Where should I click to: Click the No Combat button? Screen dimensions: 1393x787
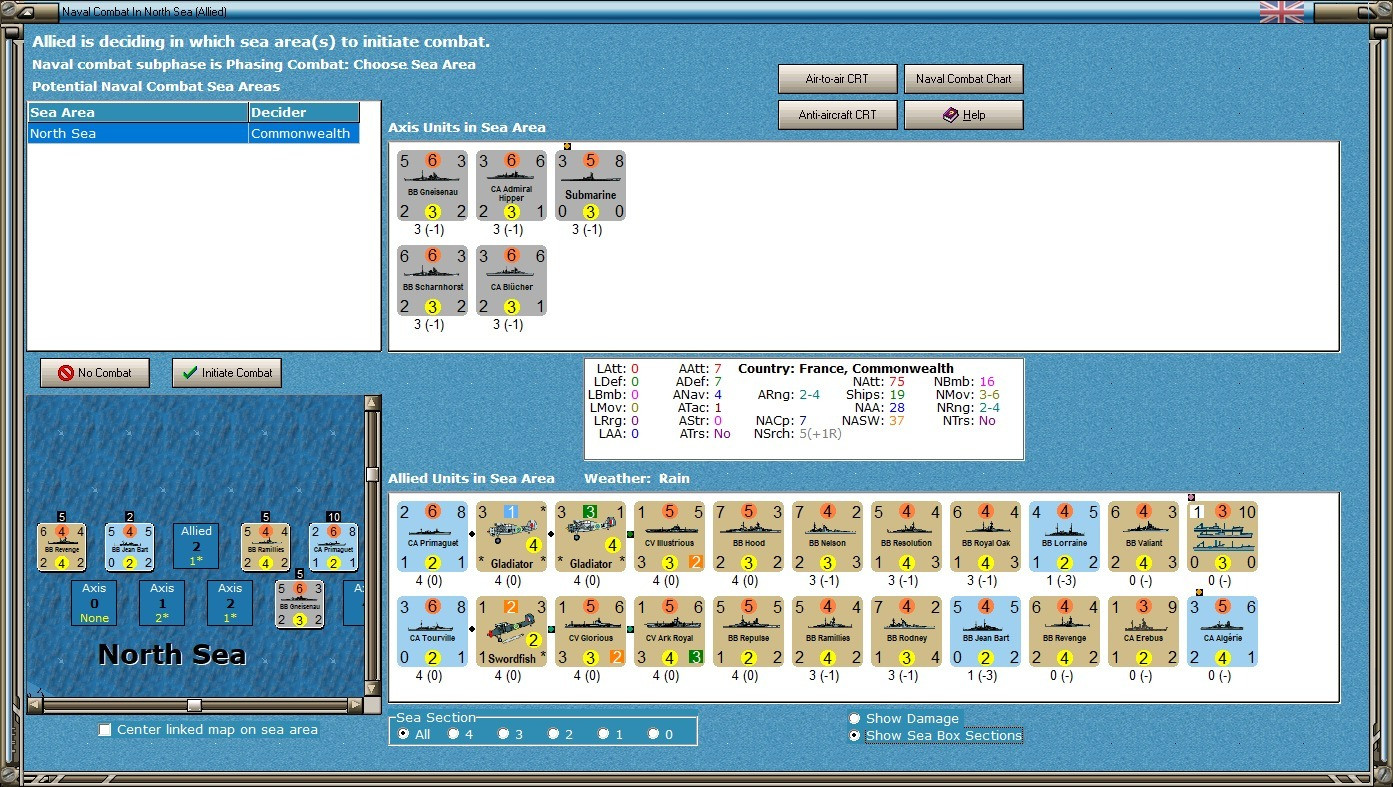pos(94,373)
